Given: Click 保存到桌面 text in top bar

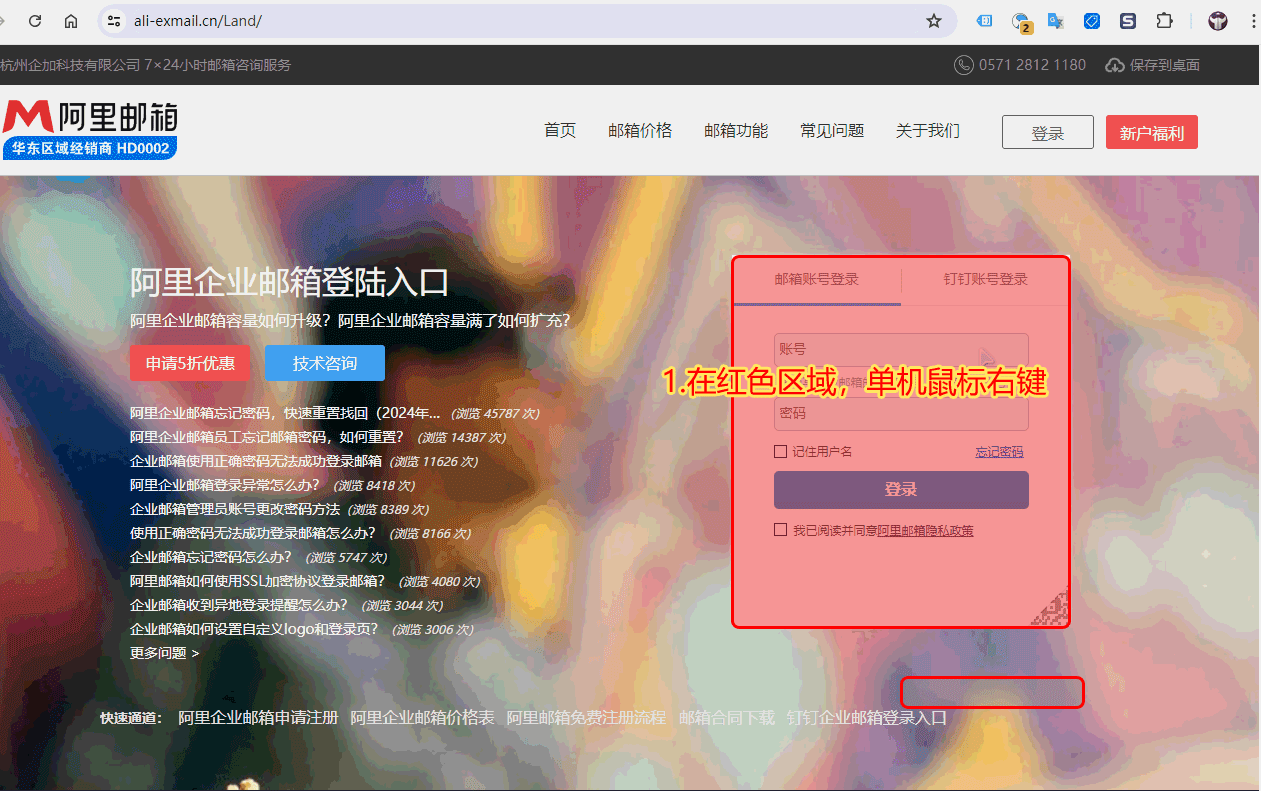Looking at the screenshot, I should pos(1165,65).
